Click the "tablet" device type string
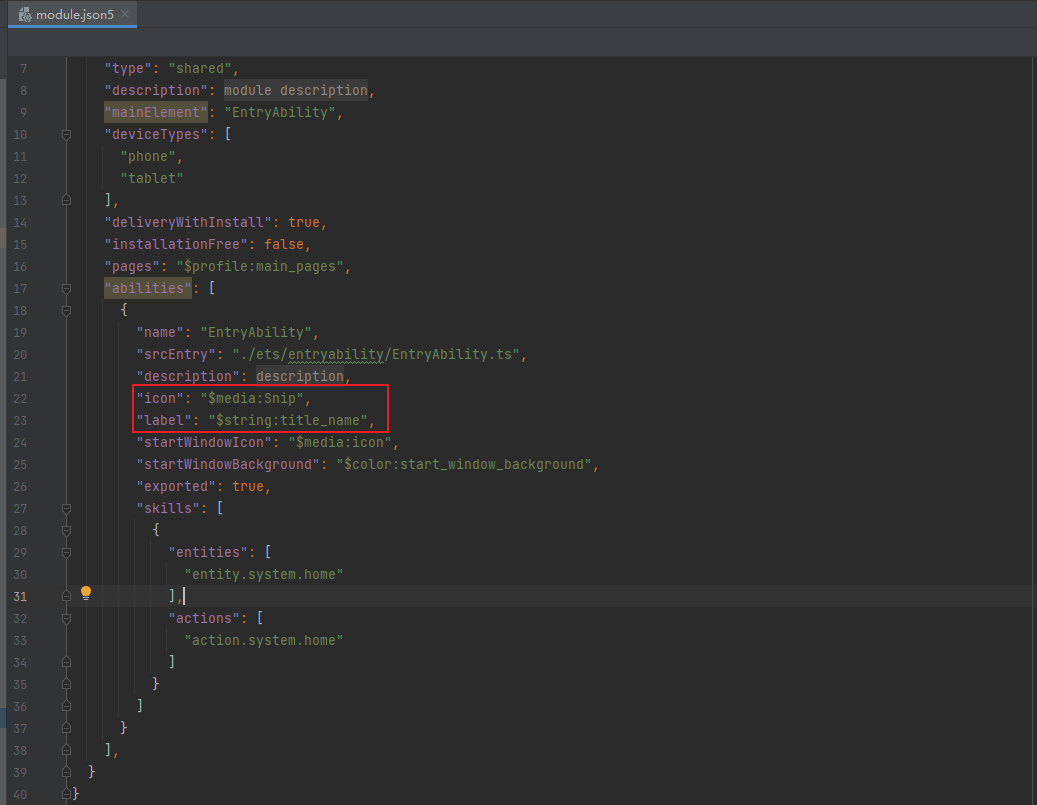 coord(151,179)
